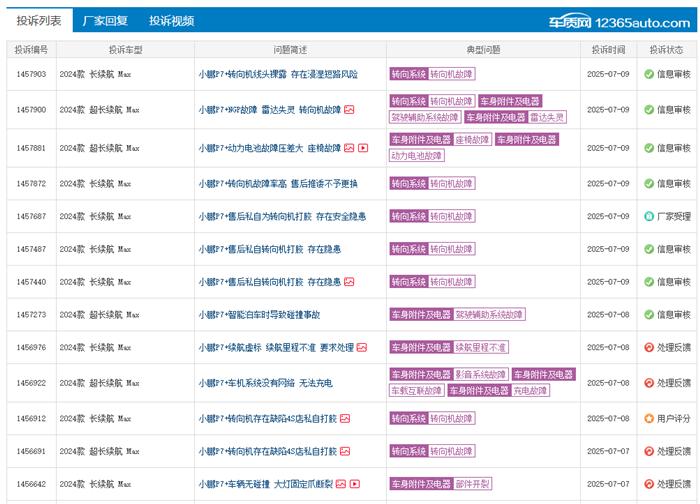
Task: Click 转向机故障 tag in row 1457903
Action: (x=451, y=74)
